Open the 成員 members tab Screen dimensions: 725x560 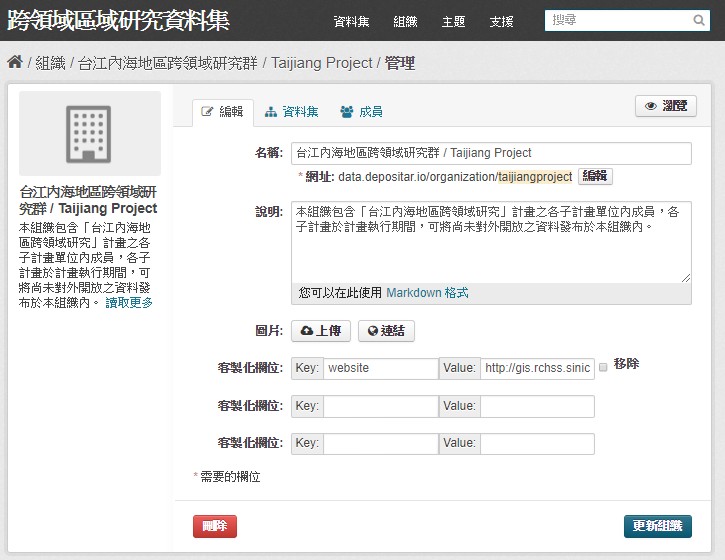(361, 112)
